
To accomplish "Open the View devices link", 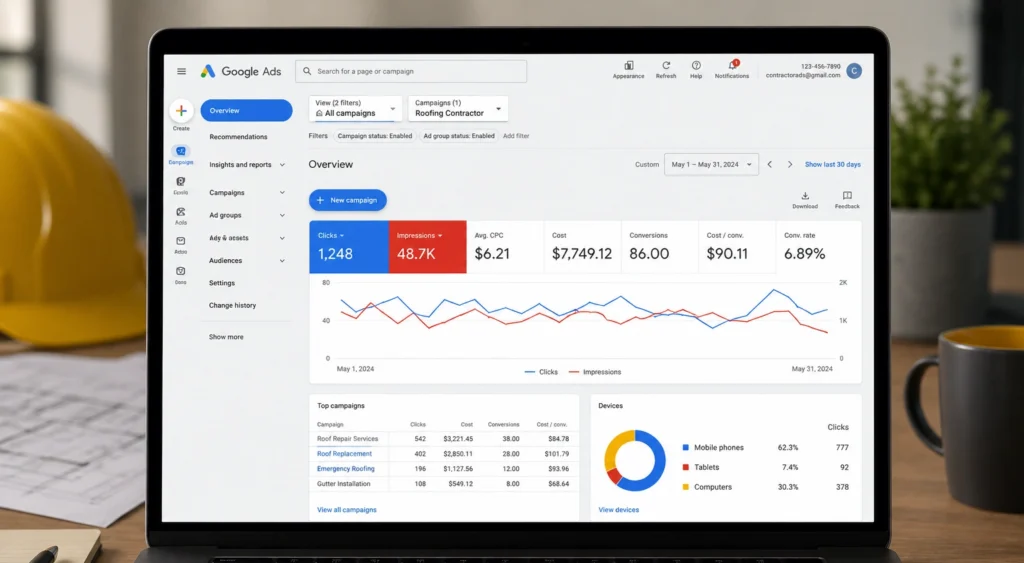I will click(618, 510).
